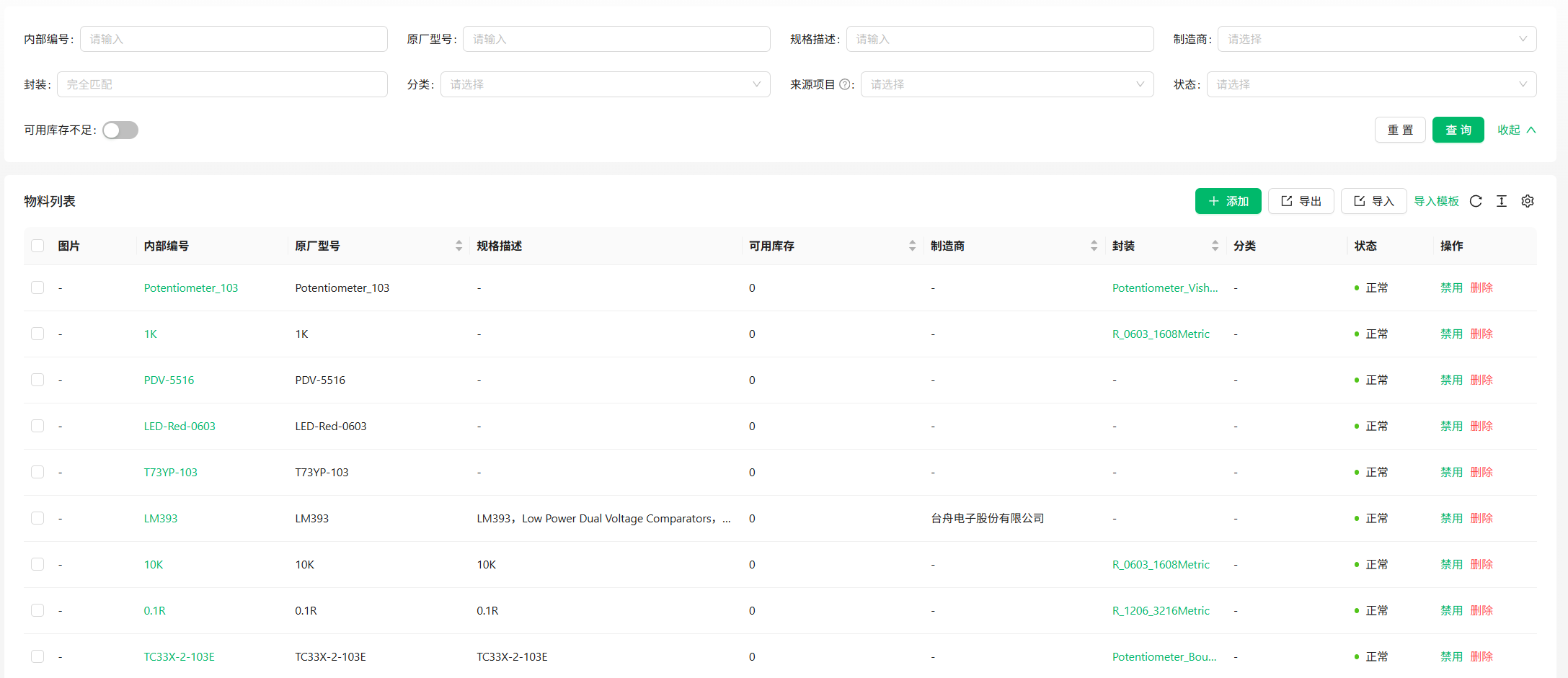
Task: Open the column settings gear icon
Action: pyautogui.click(x=1528, y=201)
